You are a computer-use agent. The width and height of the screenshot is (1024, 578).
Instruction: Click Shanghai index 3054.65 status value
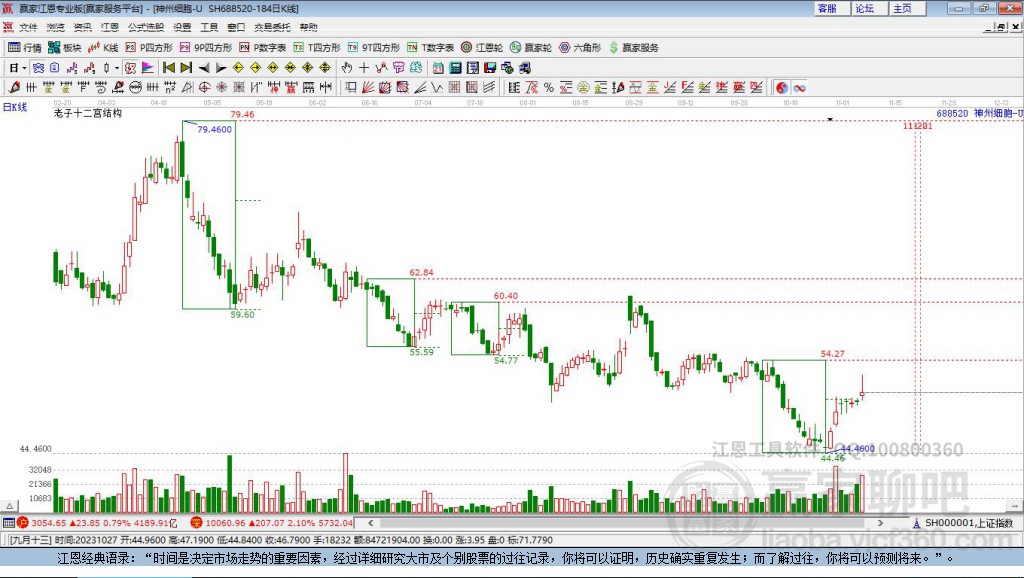[x=48, y=523]
